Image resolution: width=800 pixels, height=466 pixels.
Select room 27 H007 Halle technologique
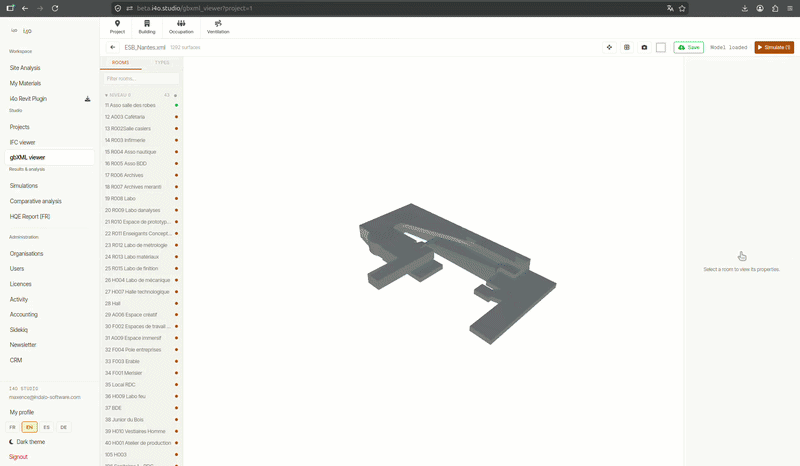141,292
